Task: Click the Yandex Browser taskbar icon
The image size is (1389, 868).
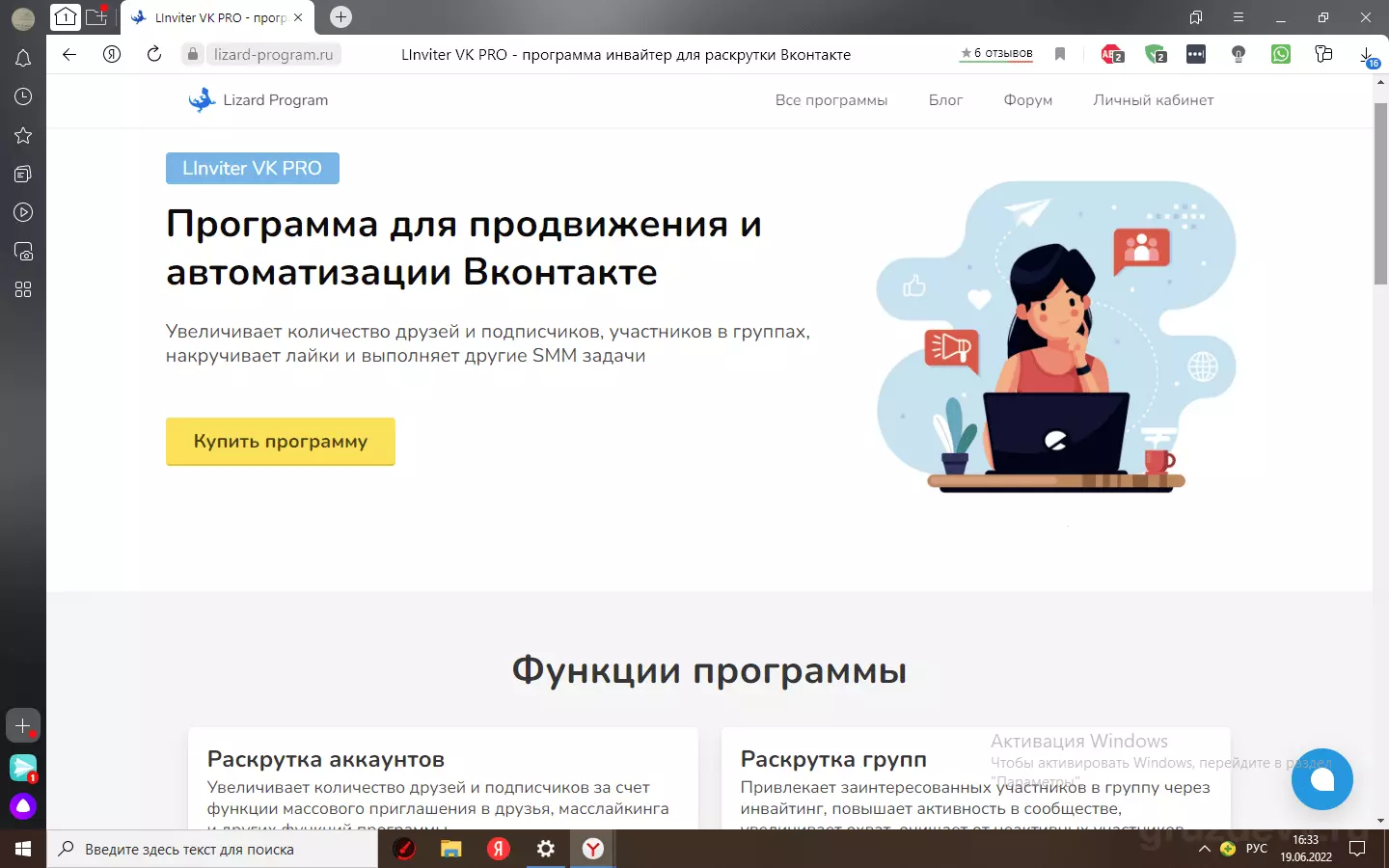Action: (593, 849)
